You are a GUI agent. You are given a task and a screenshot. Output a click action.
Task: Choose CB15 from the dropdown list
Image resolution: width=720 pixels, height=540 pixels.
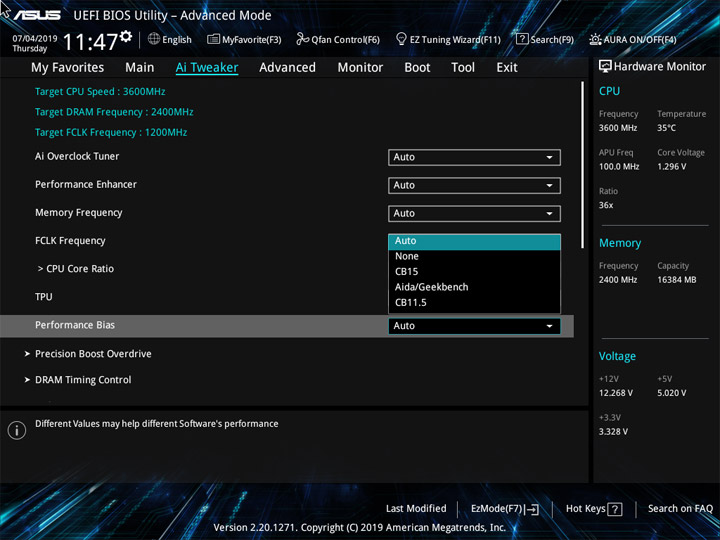point(474,272)
